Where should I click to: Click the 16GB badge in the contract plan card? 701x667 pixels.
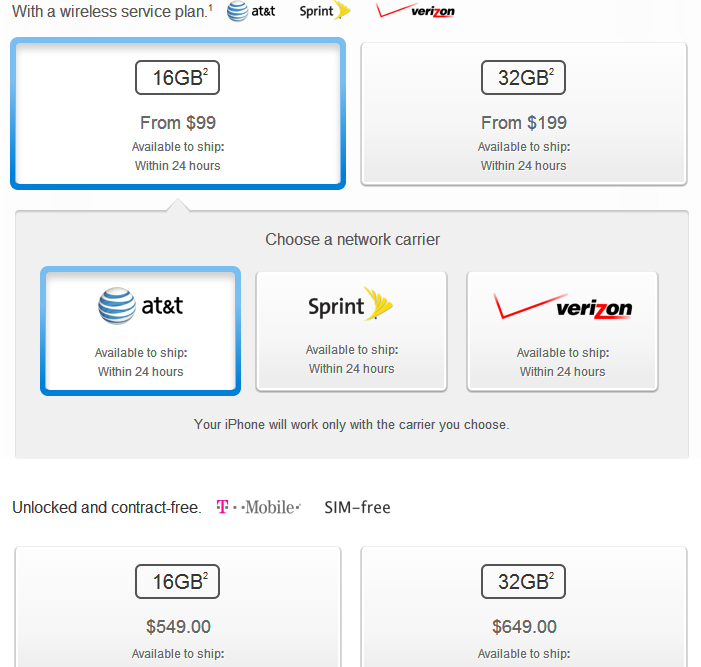(x=177, y=77)
